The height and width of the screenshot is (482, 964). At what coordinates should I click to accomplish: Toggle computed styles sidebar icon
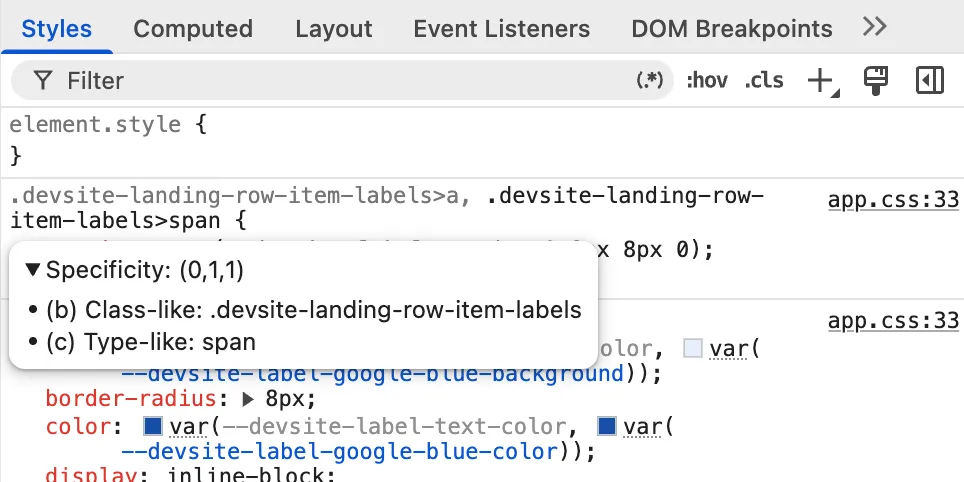(930, 81)
